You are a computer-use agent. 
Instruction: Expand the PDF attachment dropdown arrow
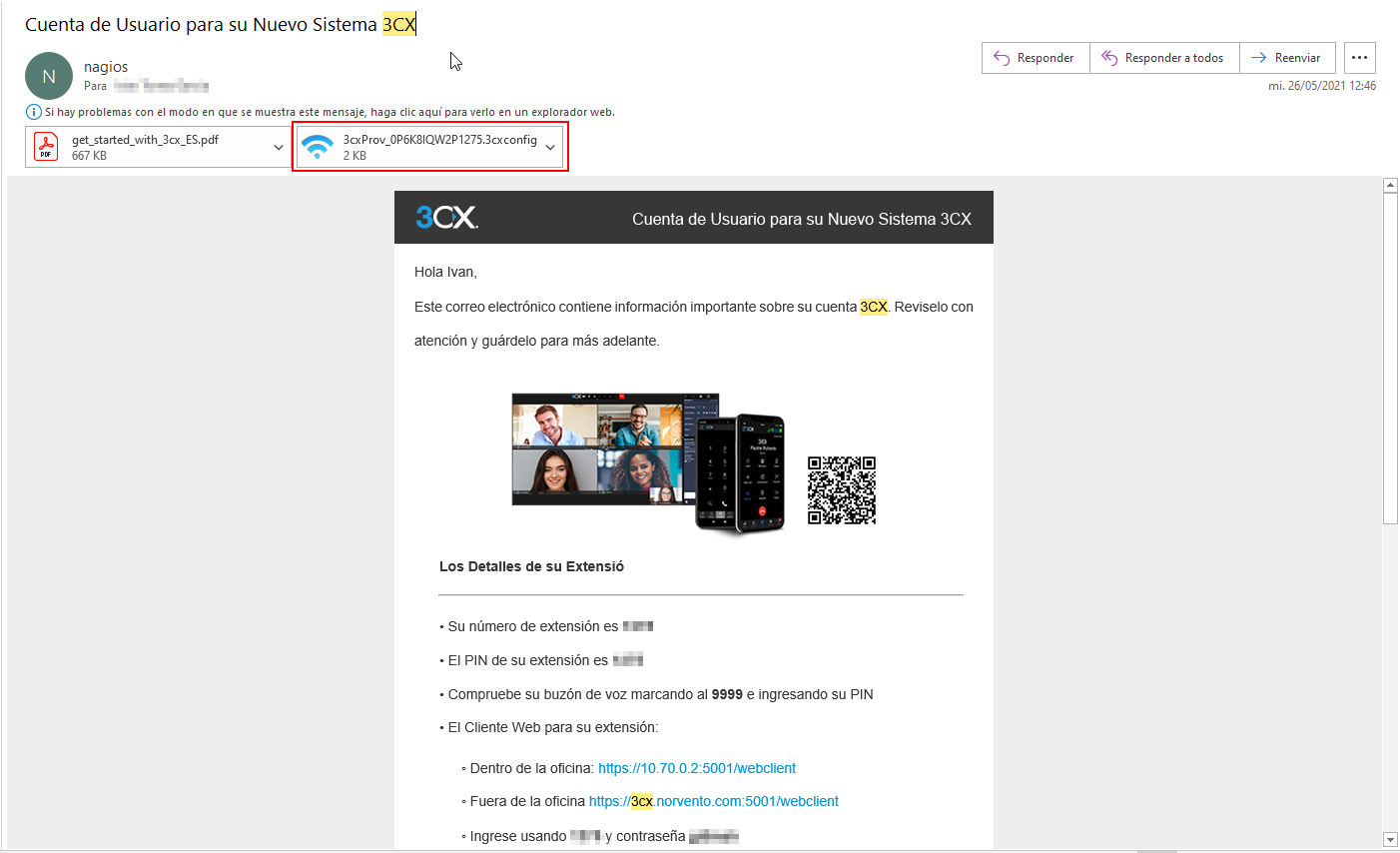(x=279, y=147)
